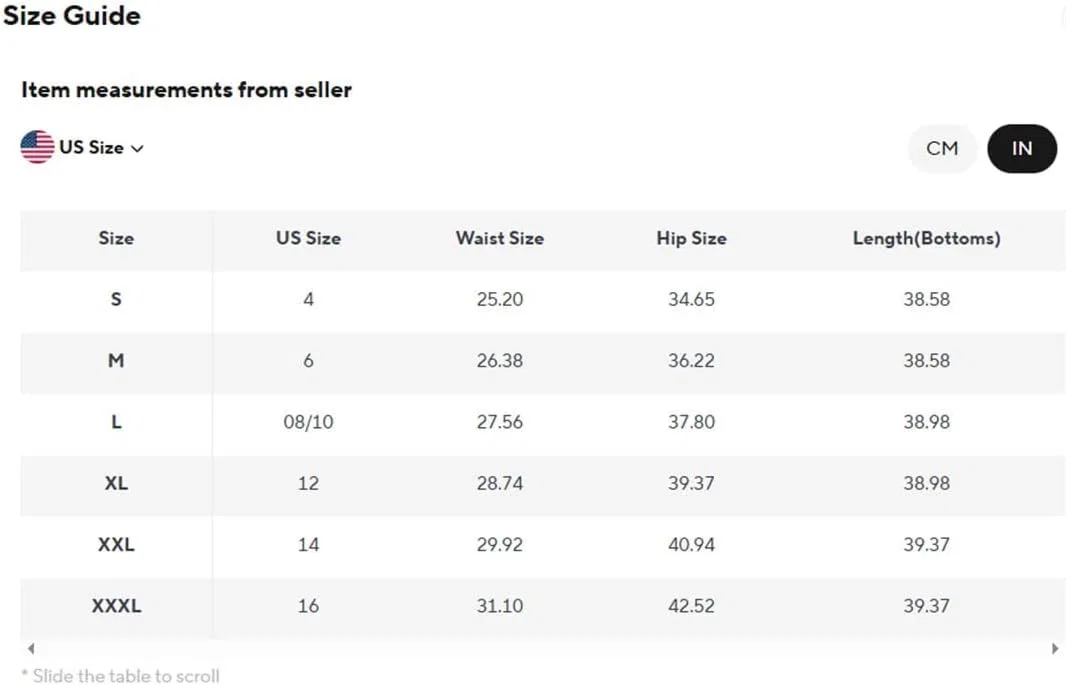Image resolution: width=1066 pixels, height=685 pixels.
Task: Click the right scroll arrow under table
Action: pyautogui.click(x=1054, y=648)
